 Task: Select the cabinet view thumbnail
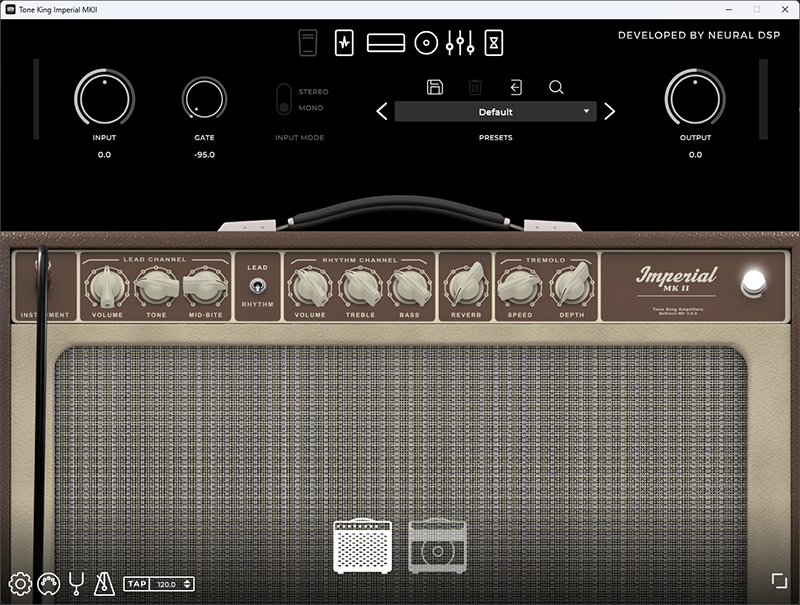point(437,546)
